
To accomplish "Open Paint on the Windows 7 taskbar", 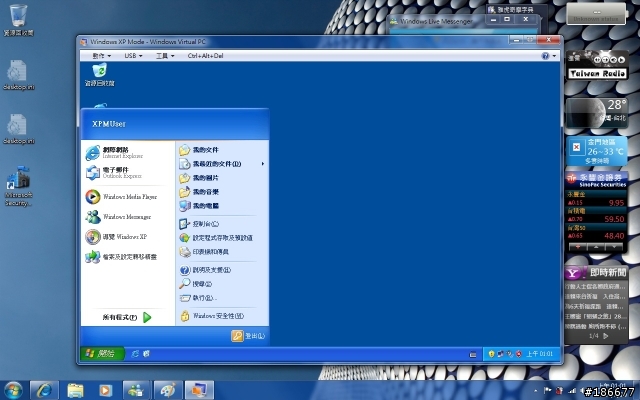I will 168,391.
